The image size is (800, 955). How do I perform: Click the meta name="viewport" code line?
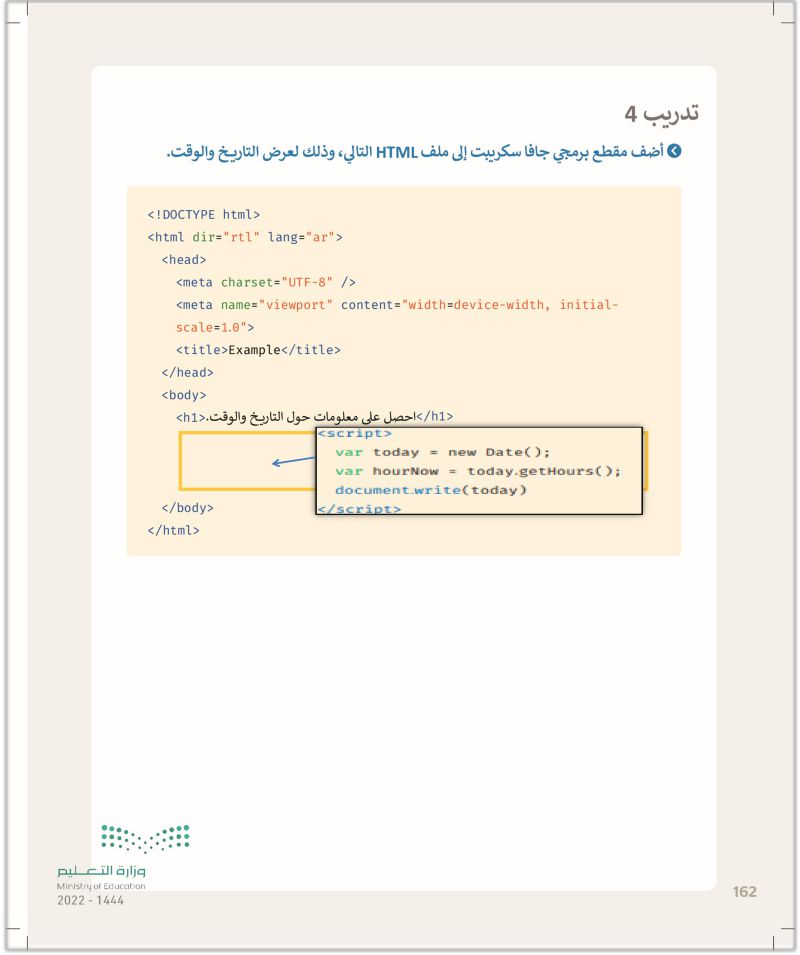point(397,305)
